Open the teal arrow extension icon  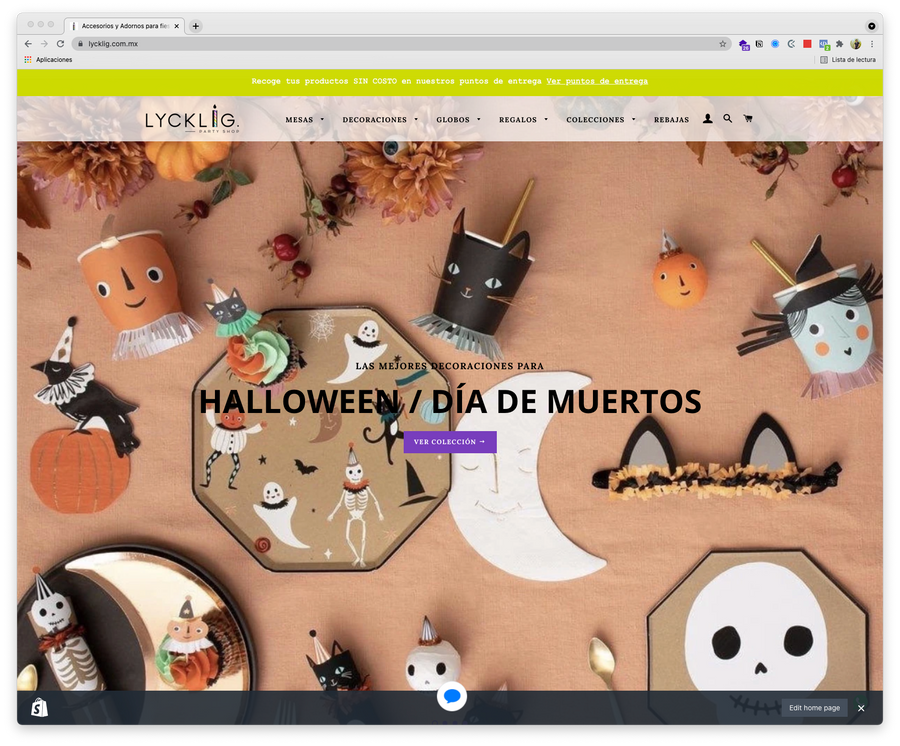pos(791,44)
